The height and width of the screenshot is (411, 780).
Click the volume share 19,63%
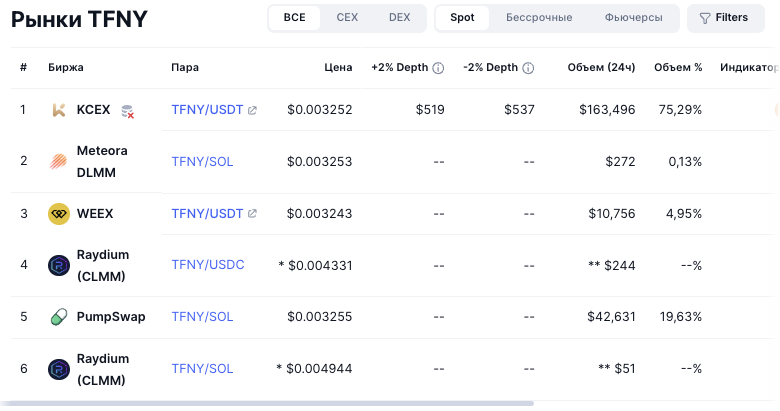click(681, 316)
